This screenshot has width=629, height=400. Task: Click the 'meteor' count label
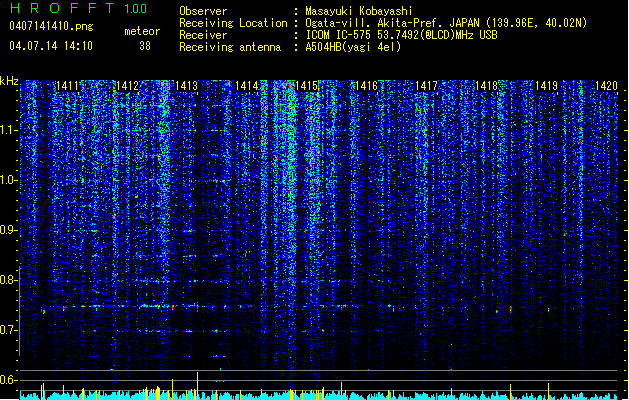(x=142, y=31)
